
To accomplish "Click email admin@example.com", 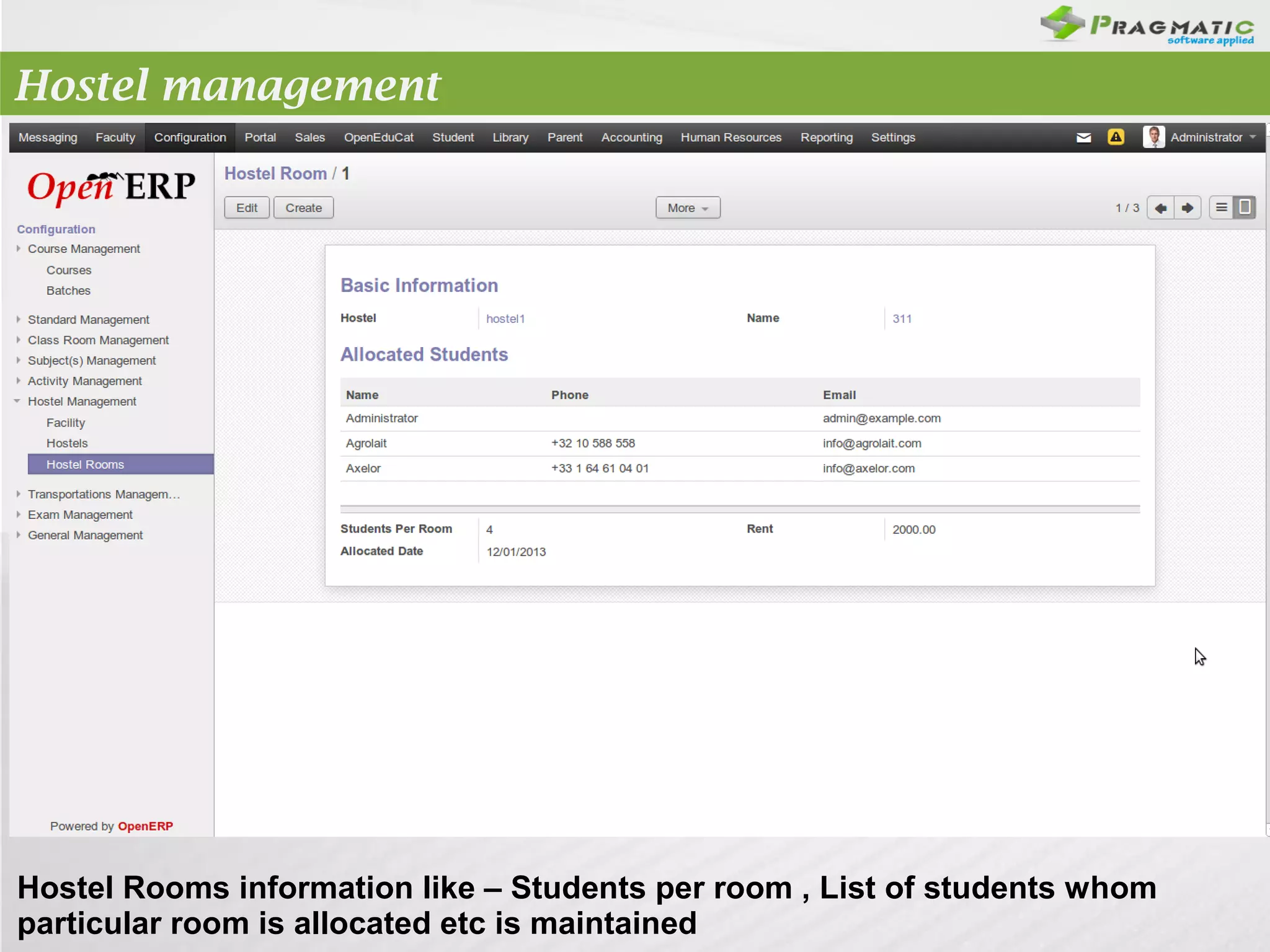I will (x=882, y=418).
